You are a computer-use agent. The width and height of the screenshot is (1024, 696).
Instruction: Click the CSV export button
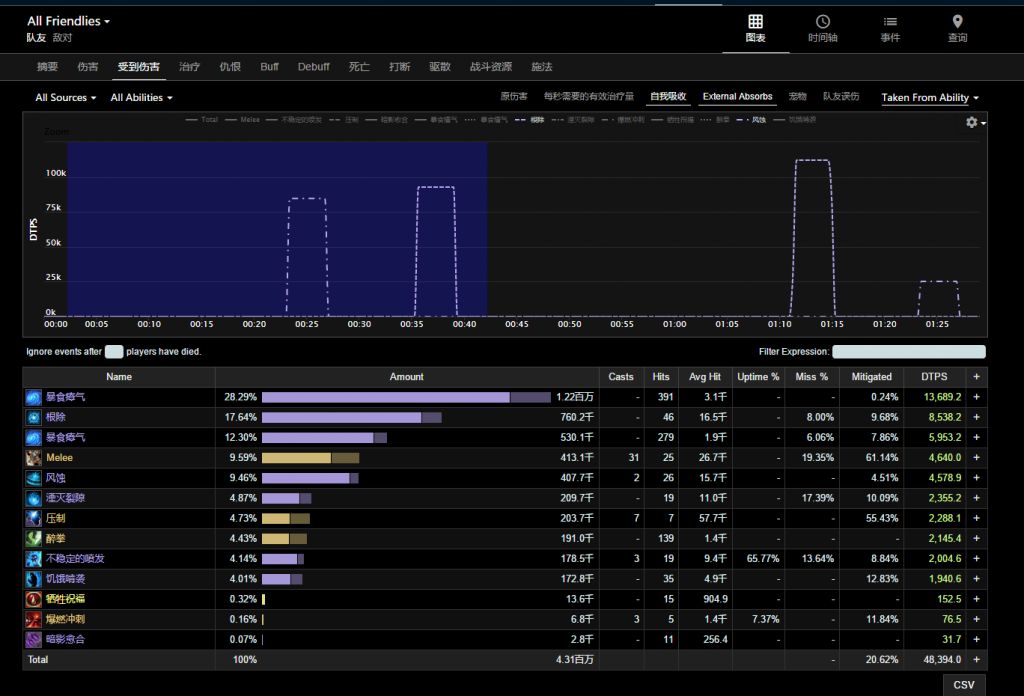coord(964,685)
